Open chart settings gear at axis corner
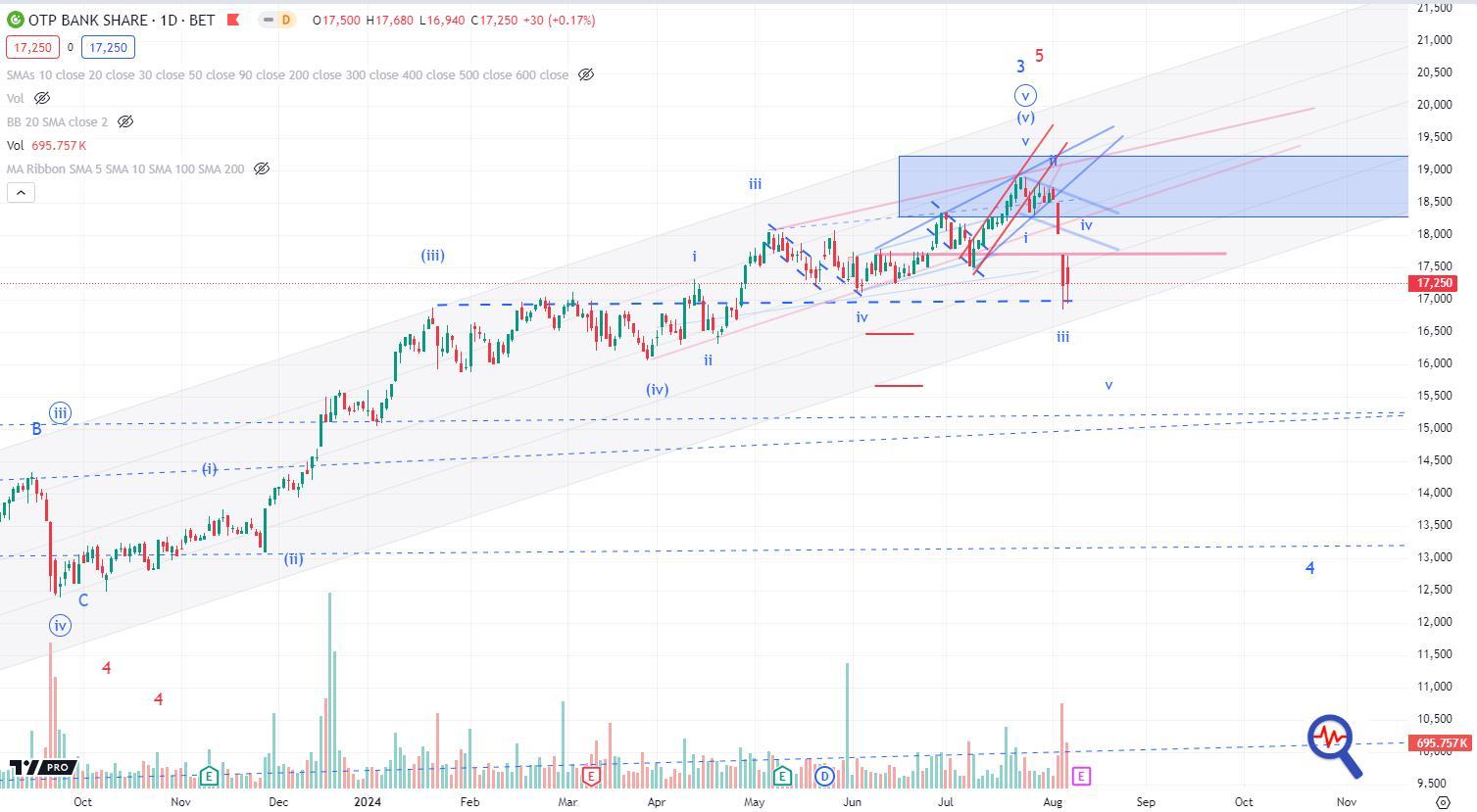The height and width of the screenshot is (812, 1477). pos(1443,801)
